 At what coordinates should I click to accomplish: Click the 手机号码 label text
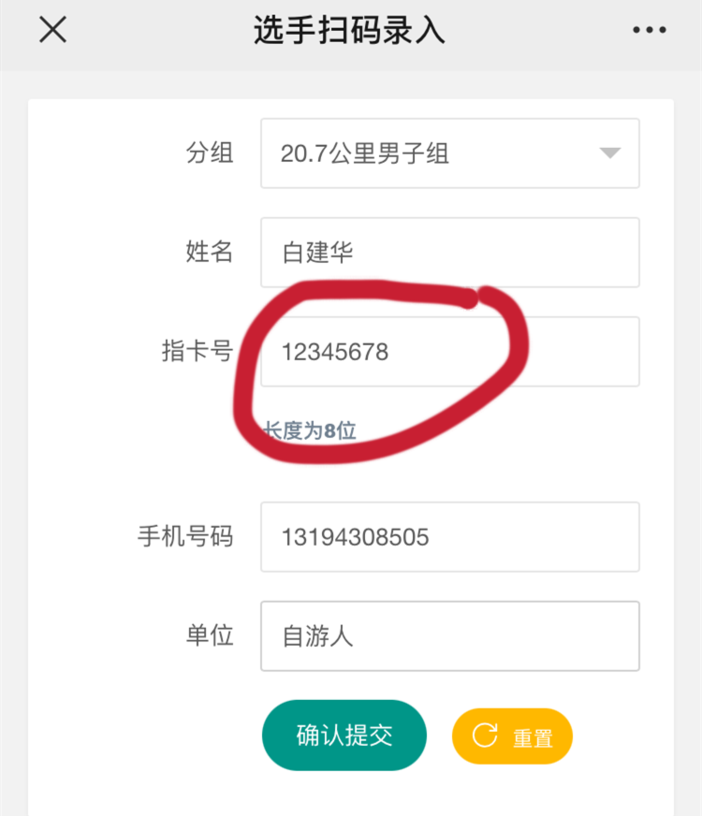[x=185, y=537]
